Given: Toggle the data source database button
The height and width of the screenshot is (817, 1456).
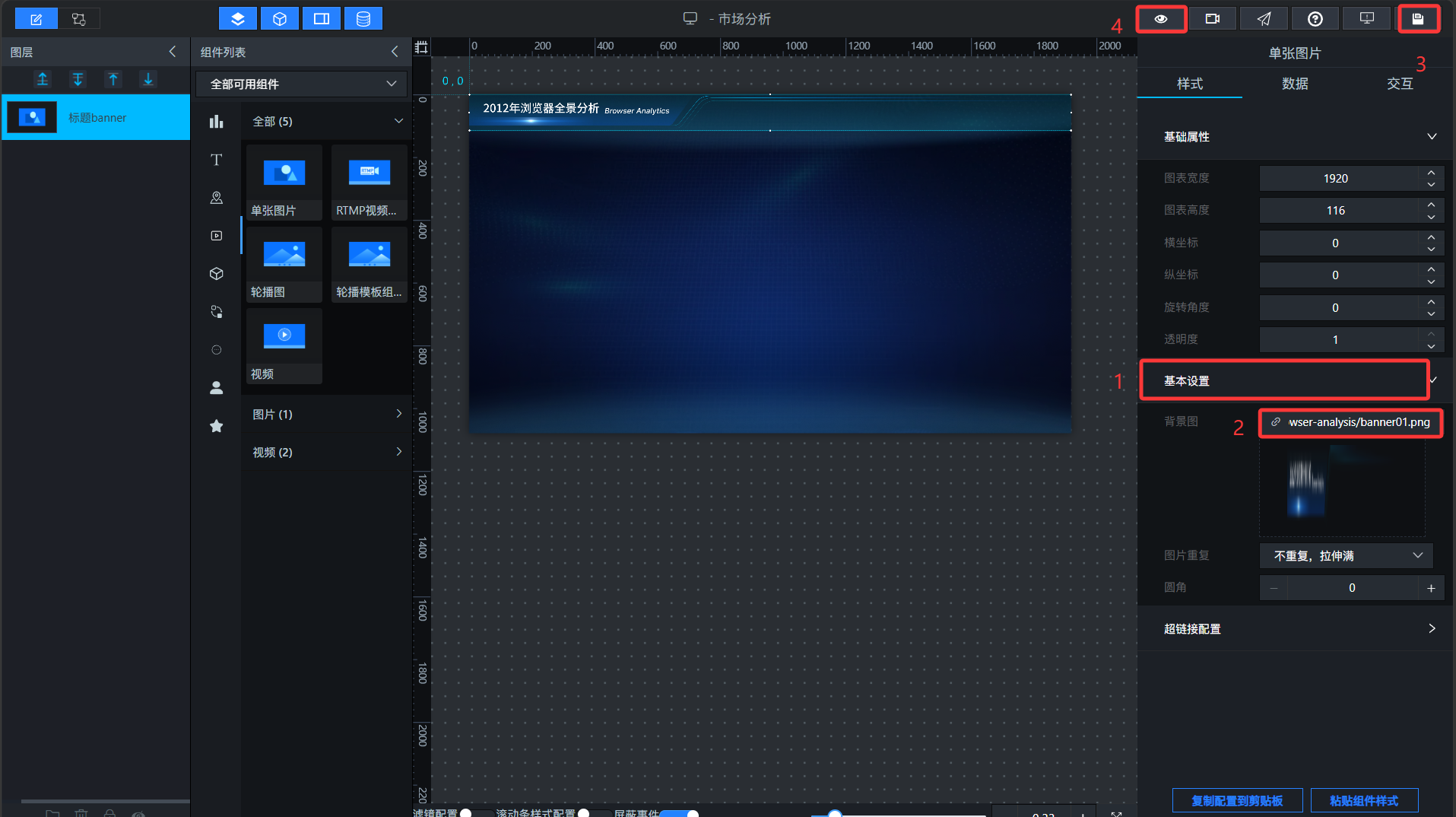Looking at the screenshot, I should (363, 19).
